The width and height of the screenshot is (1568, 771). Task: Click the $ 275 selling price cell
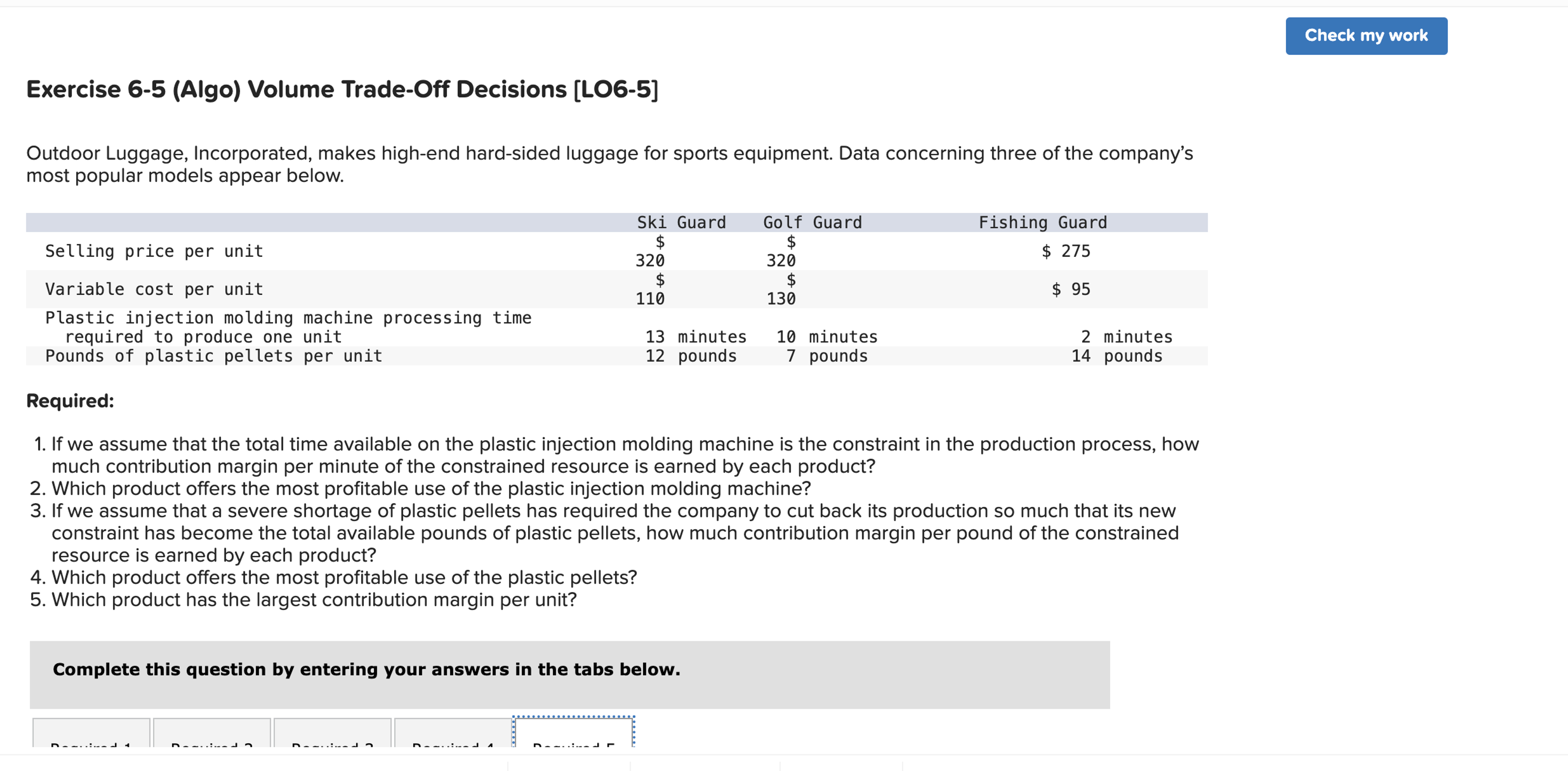coord(1067,250)
